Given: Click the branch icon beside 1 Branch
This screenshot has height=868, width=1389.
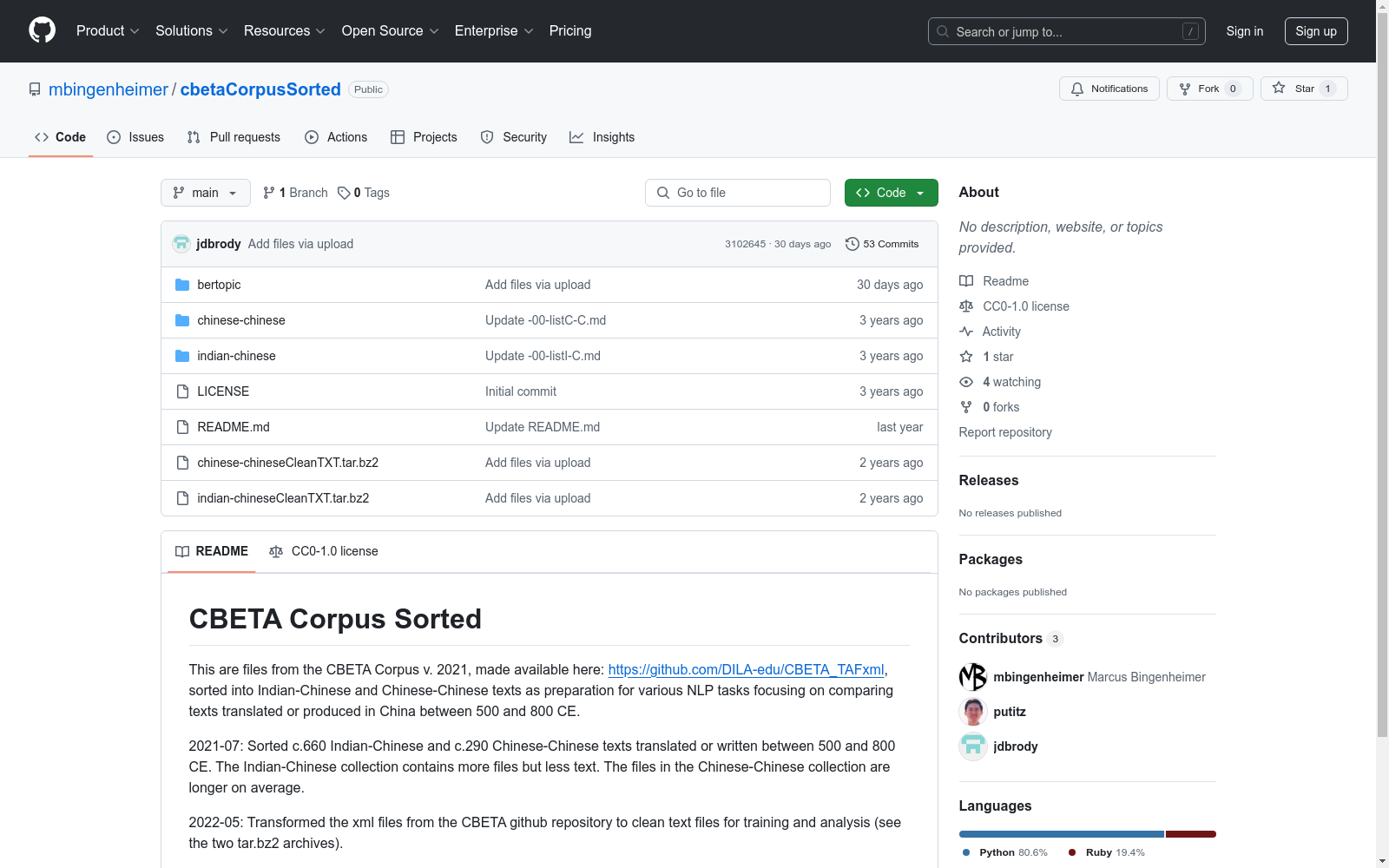Looking at the screenshot, I should [269, 193].
